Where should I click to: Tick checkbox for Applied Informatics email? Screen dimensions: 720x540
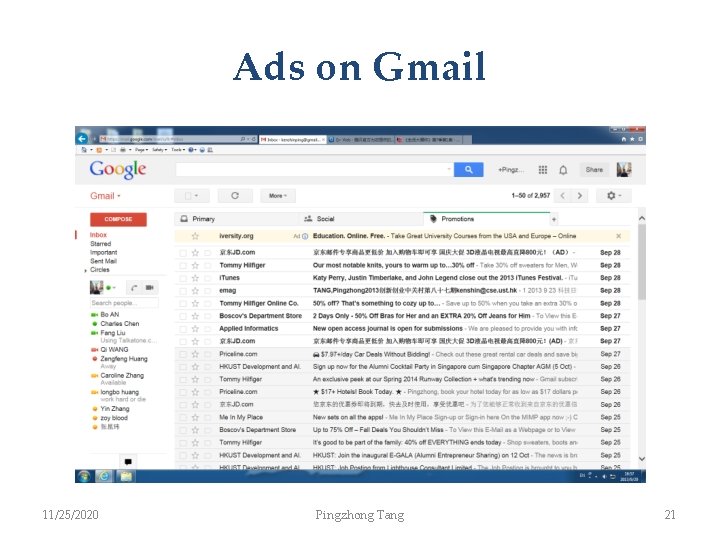click(x=183, y=329)
